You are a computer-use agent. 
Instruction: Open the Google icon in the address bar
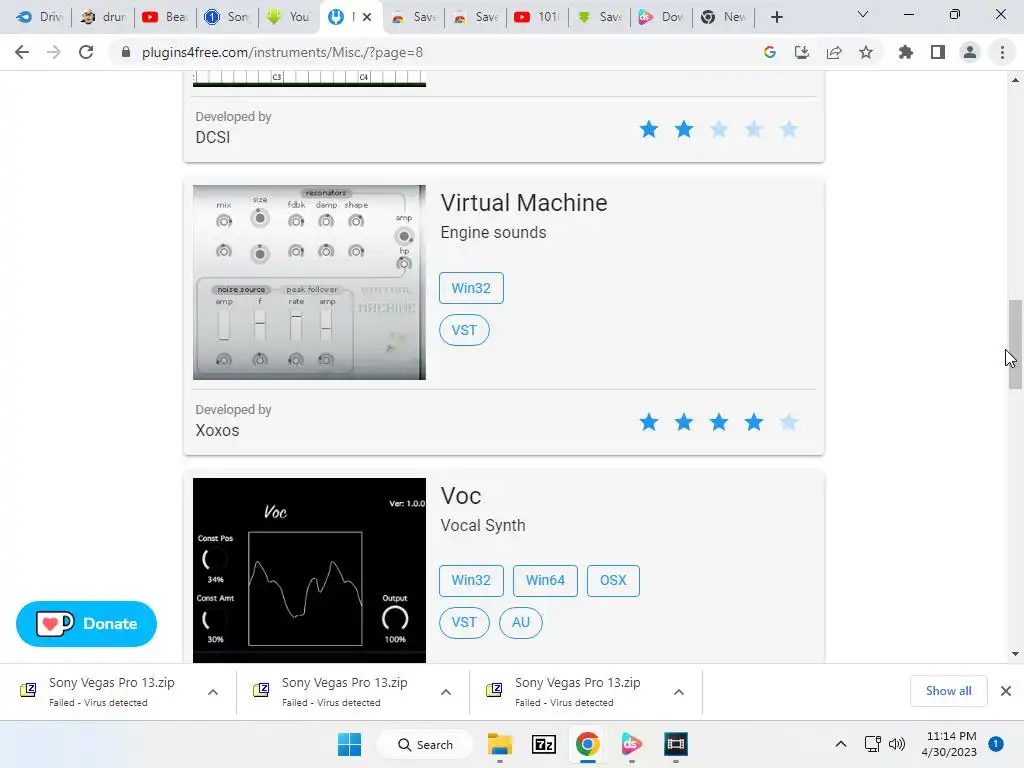click(x=769, y=52)
